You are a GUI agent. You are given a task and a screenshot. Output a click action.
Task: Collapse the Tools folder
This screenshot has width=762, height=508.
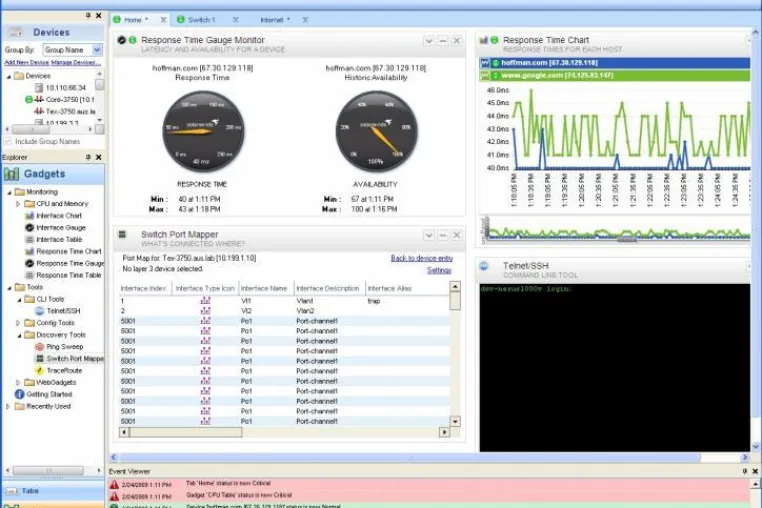coord(9,288)
